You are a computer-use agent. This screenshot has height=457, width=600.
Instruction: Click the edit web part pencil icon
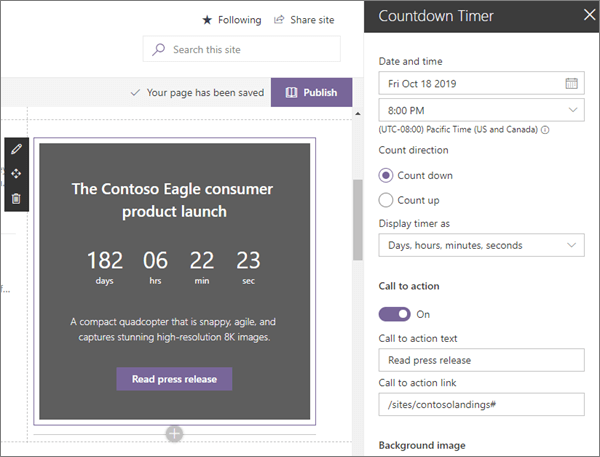click(x=16, y=149)
